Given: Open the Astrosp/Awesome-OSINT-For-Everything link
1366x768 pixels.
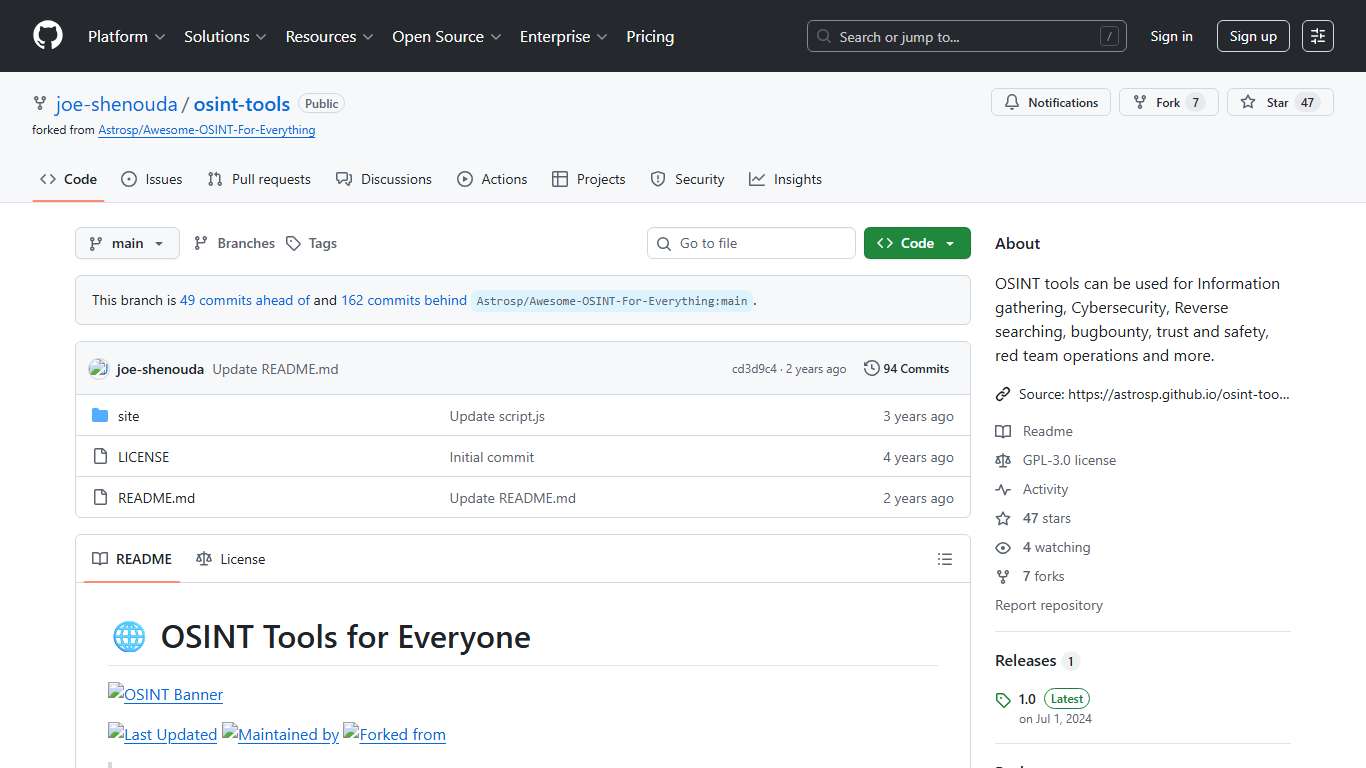Looking at the screenshot, I should 206,130.
